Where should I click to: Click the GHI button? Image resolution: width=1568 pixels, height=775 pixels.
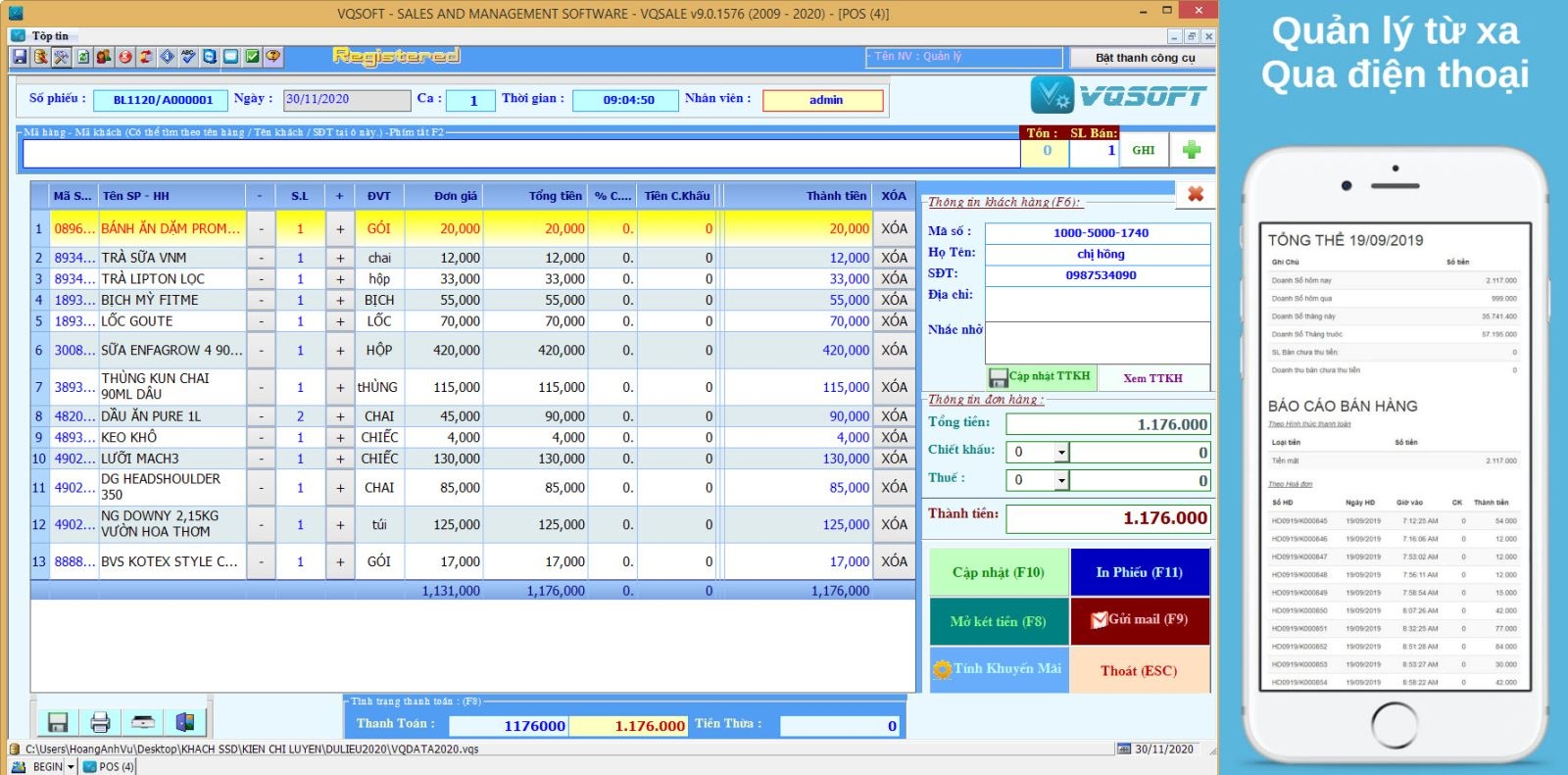[1144, 150]
